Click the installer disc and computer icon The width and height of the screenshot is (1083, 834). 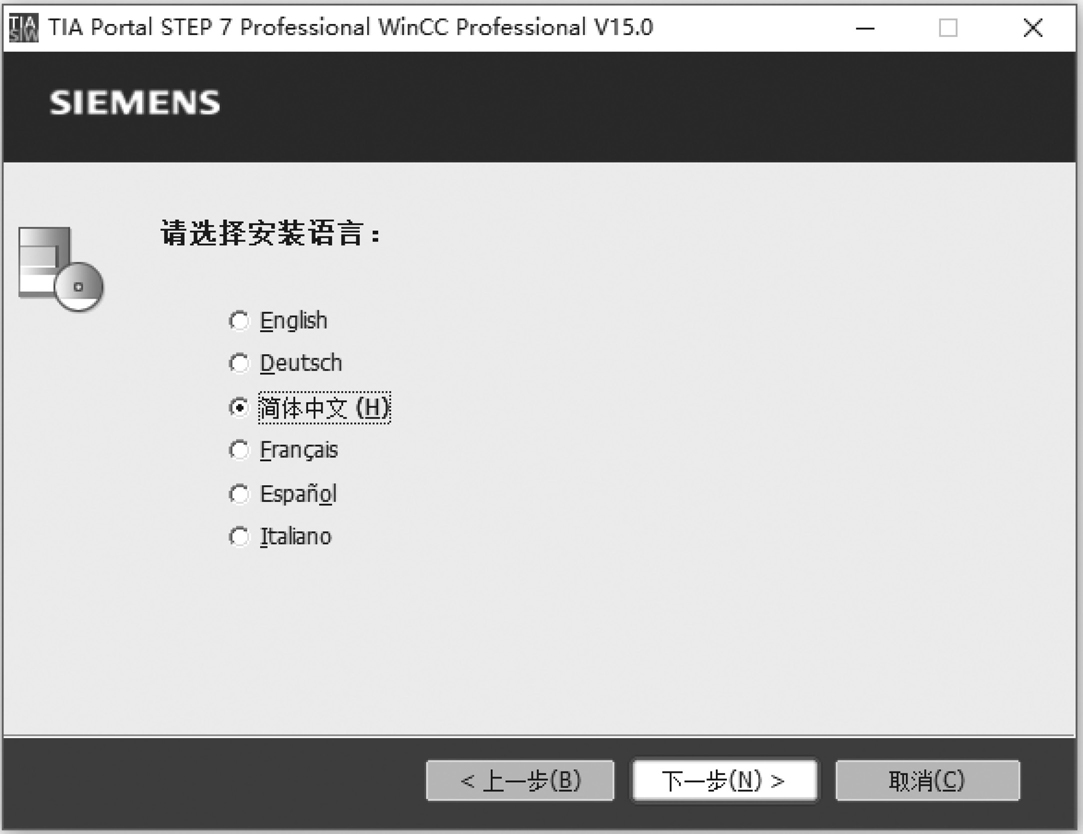(x=61, y=269)
